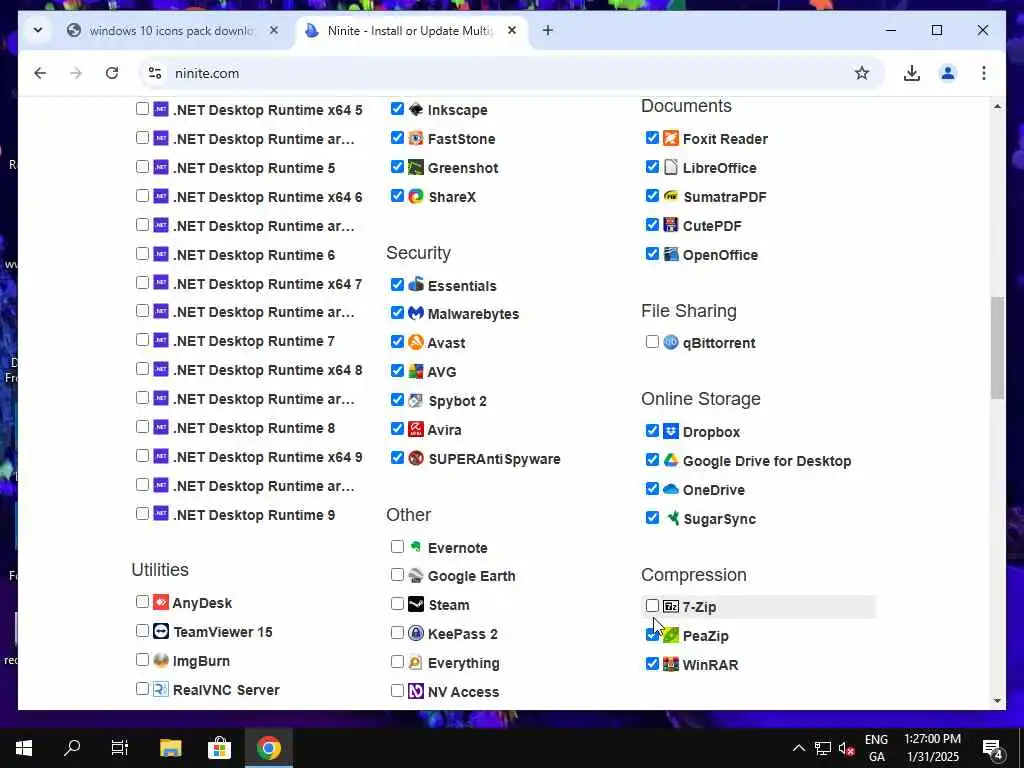The image size is (1024, 768).
Task: Click the Avast app icon
Action: 416,342
